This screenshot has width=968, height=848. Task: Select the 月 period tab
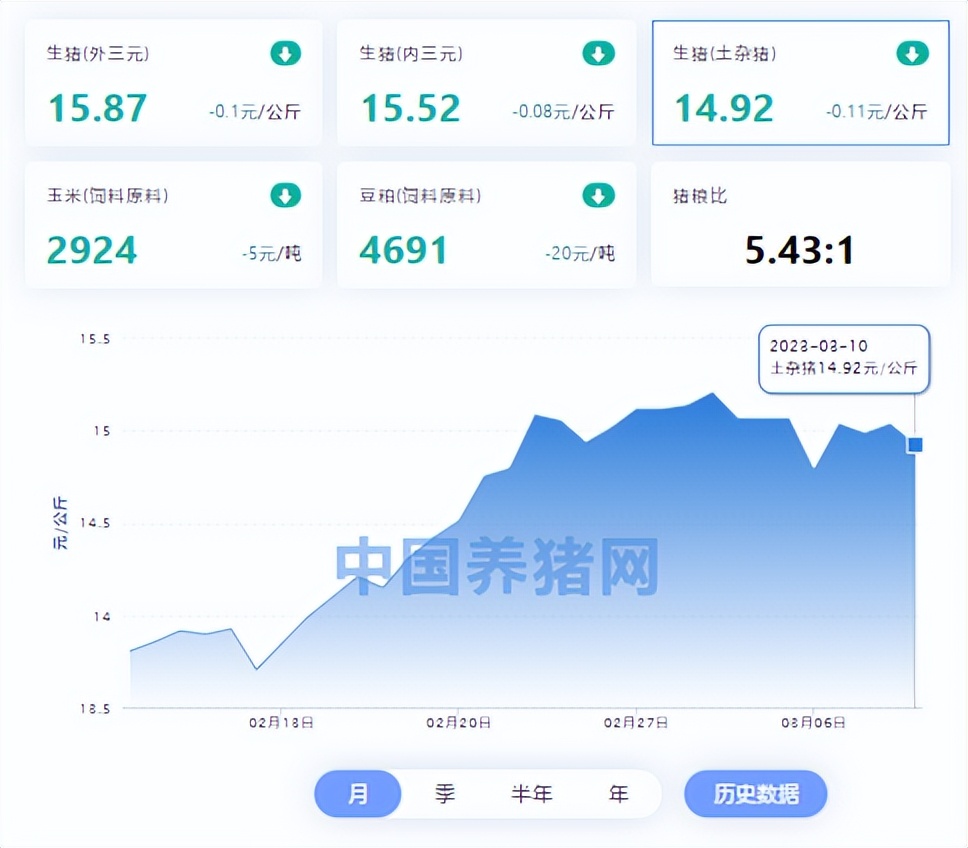coord(358,794)
